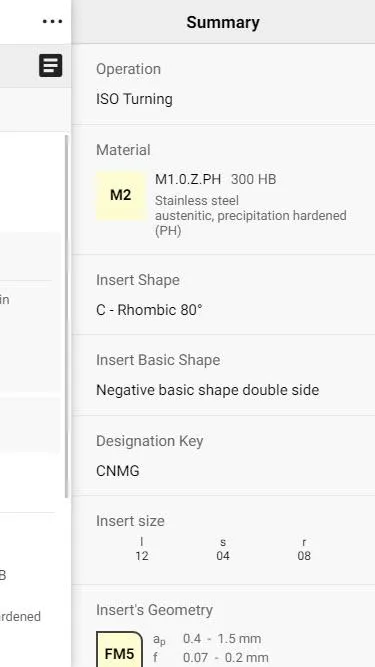Click the insert size l value 12
The height and width of the screenshot is (667, 375).
click(x=142, y=556)
